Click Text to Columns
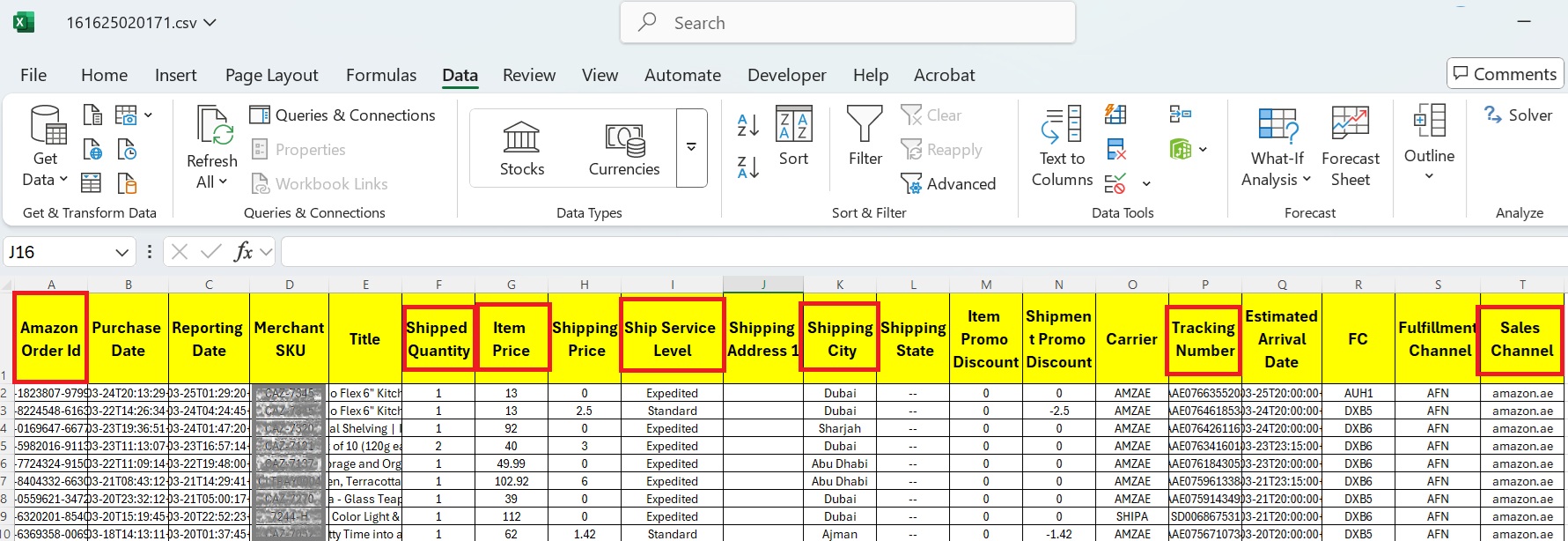 point(1062,146)
